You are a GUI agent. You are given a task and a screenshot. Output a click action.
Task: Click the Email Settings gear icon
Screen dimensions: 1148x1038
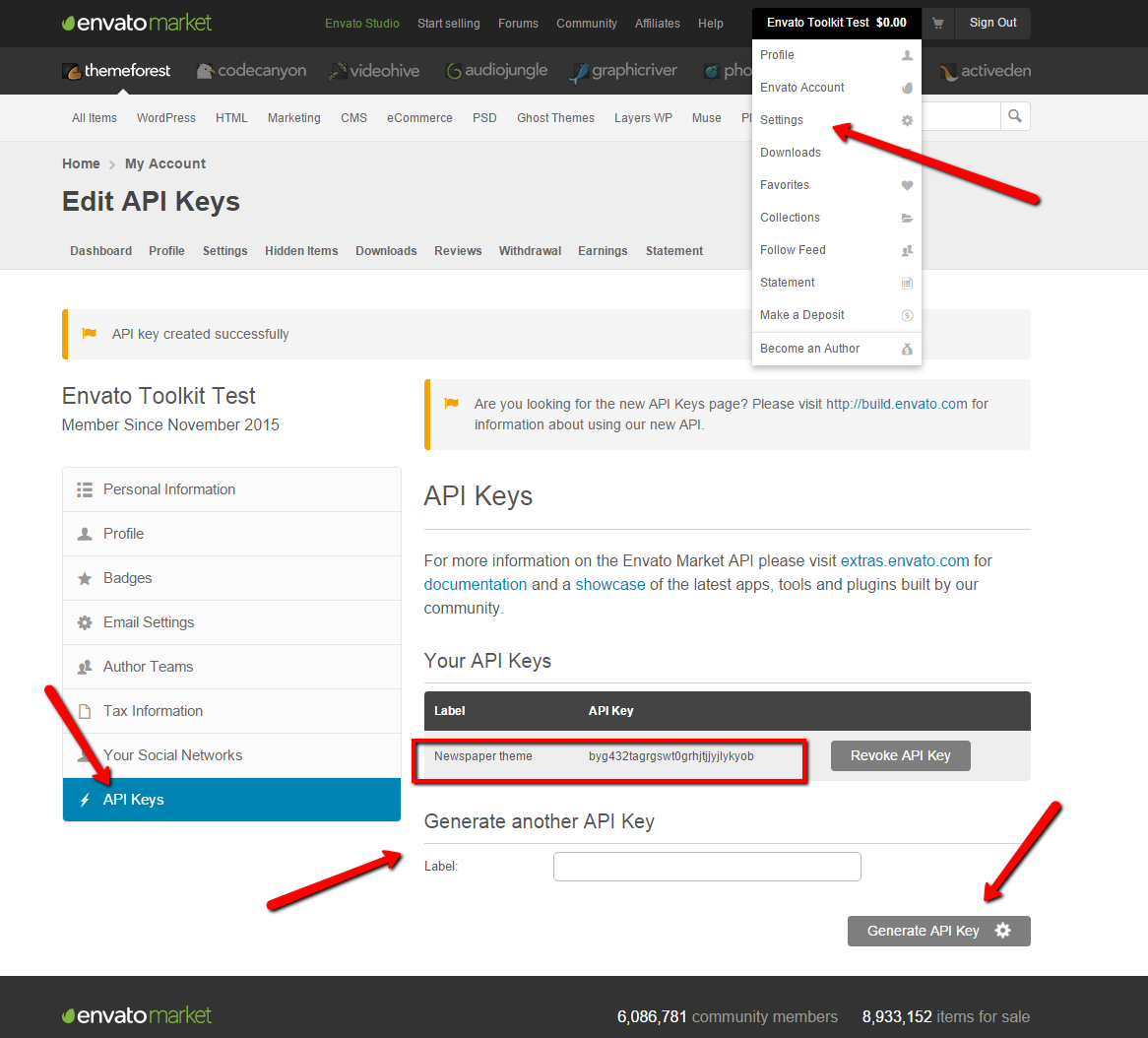[x=85, y=622]
